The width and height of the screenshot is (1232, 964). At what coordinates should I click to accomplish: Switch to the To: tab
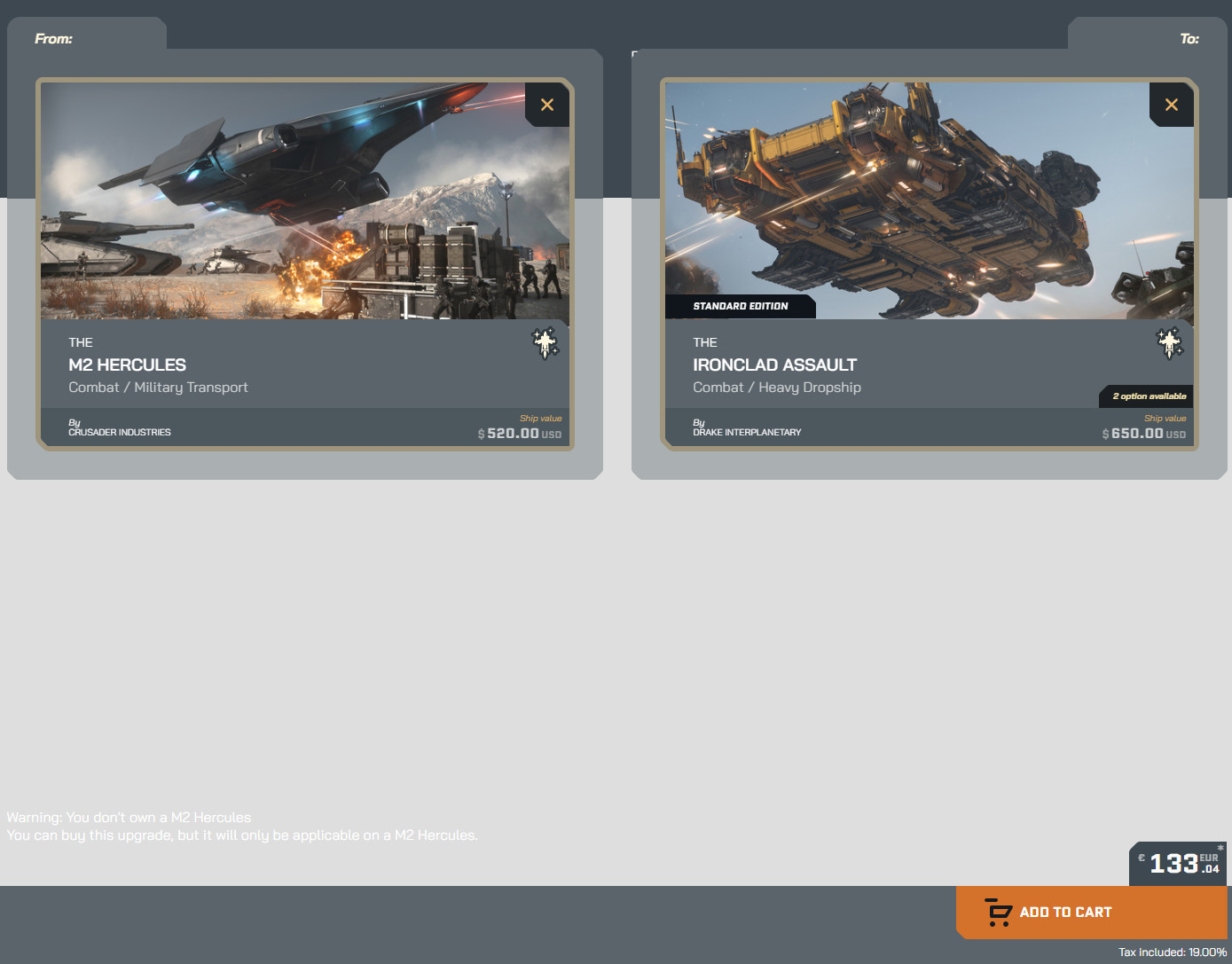(1189, 39)
